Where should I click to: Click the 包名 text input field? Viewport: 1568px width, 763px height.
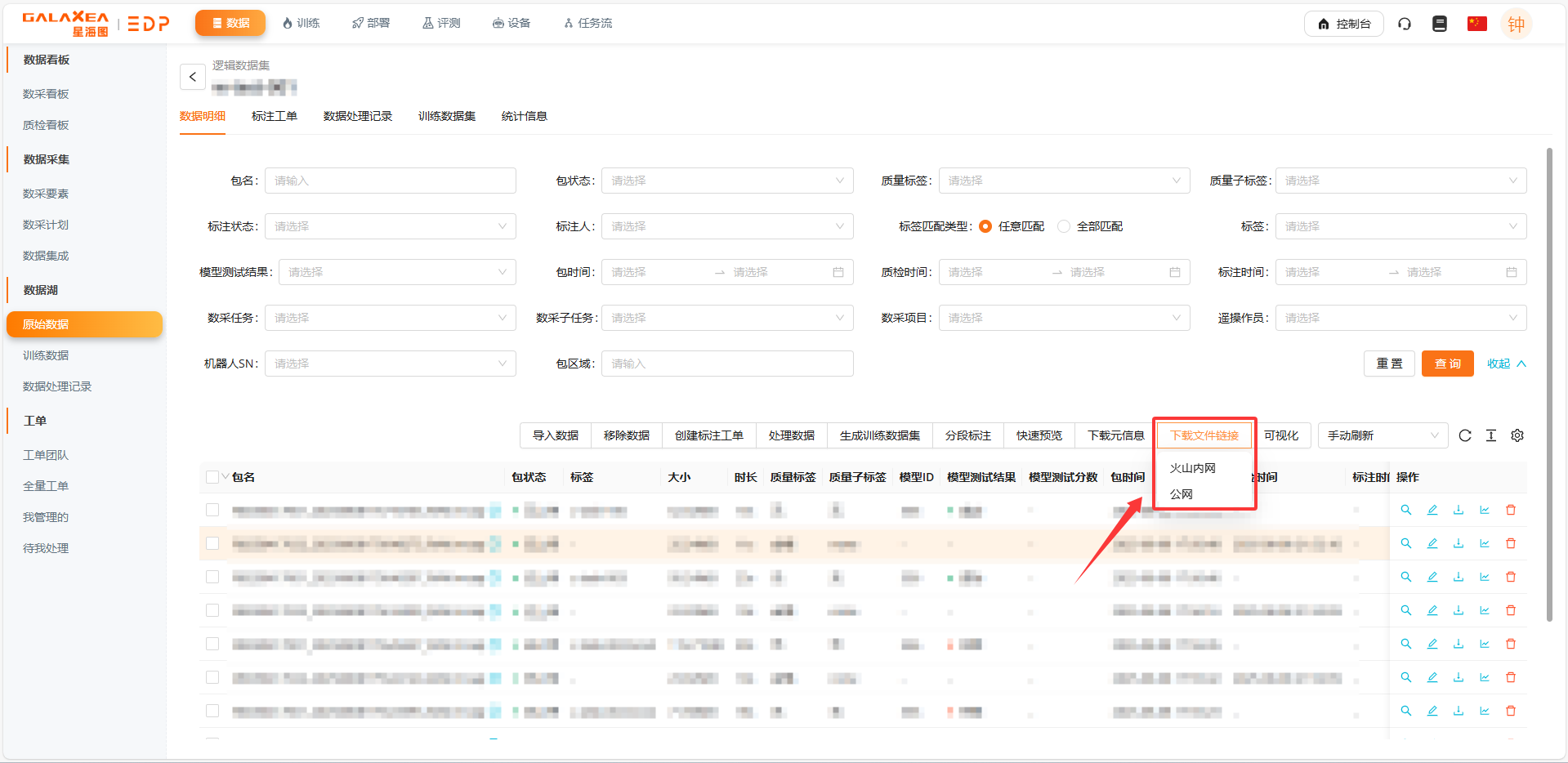[x=390, y=181]
